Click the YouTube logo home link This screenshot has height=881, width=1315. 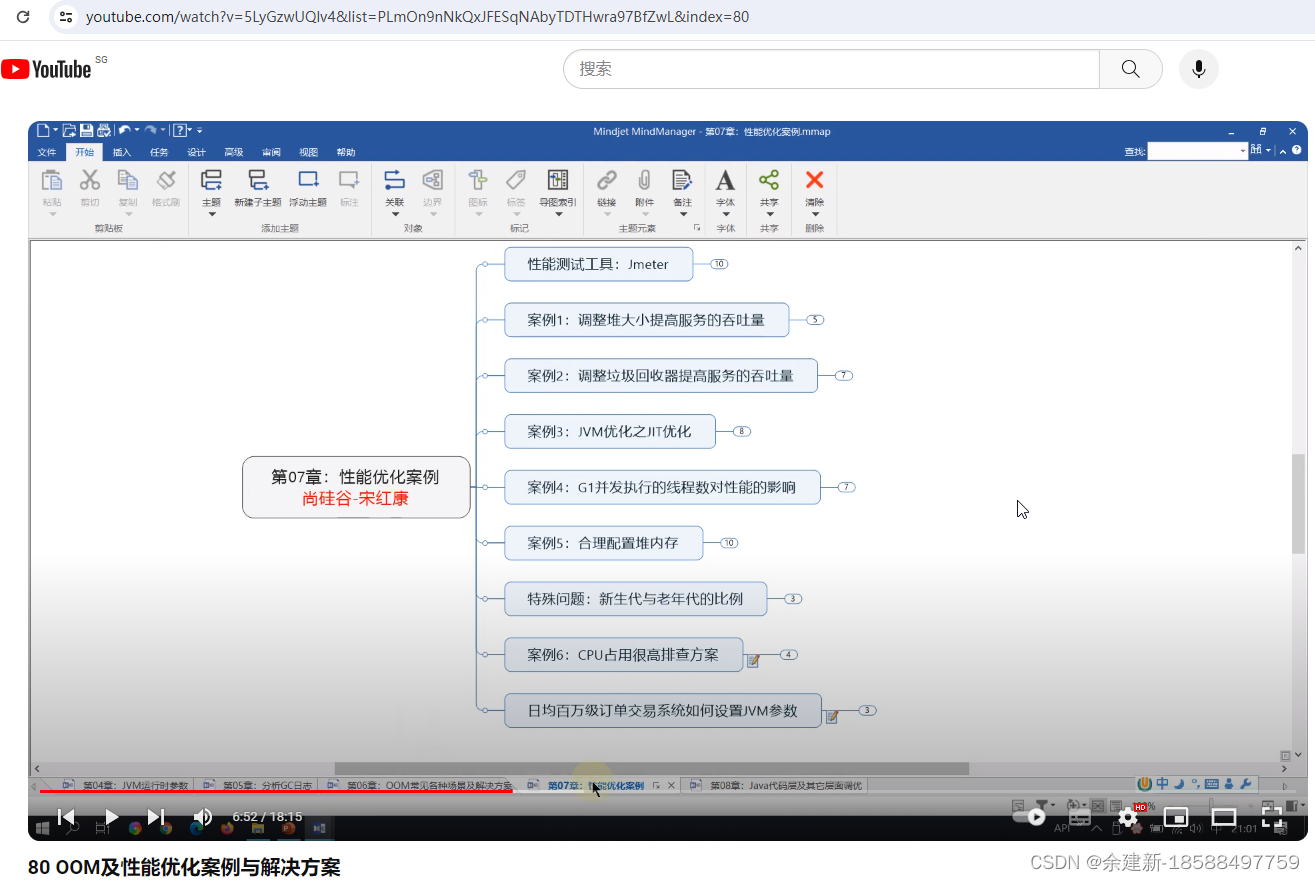click(x=47, y=69)
